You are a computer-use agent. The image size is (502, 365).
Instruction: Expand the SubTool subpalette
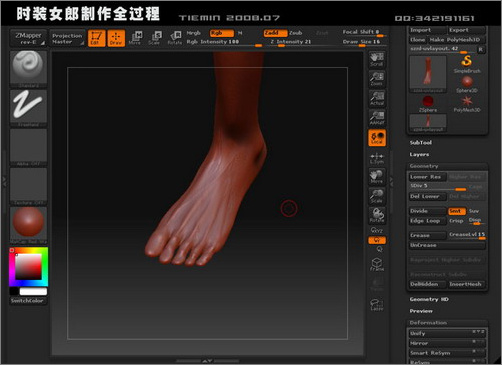point(421,143)
